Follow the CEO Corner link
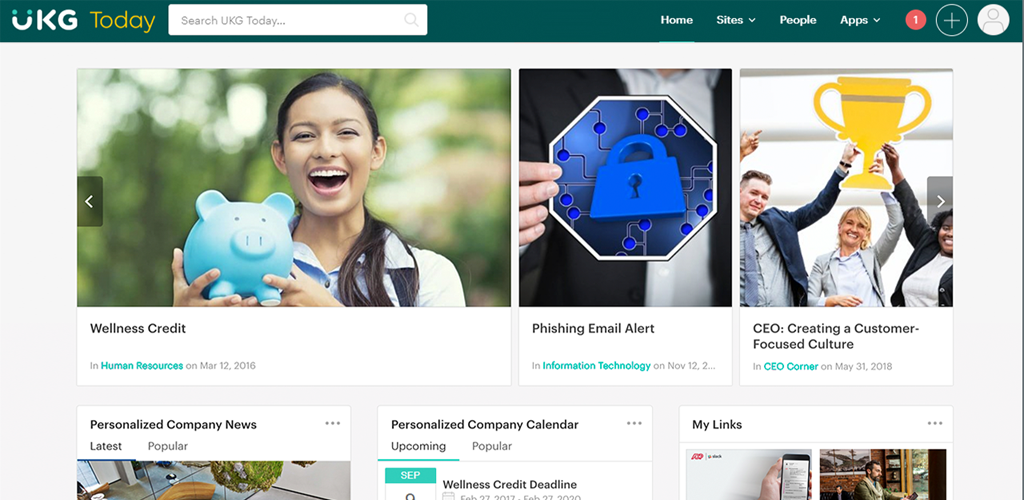This screenshot has height=500, width=1024. click(x=791, y=366)
